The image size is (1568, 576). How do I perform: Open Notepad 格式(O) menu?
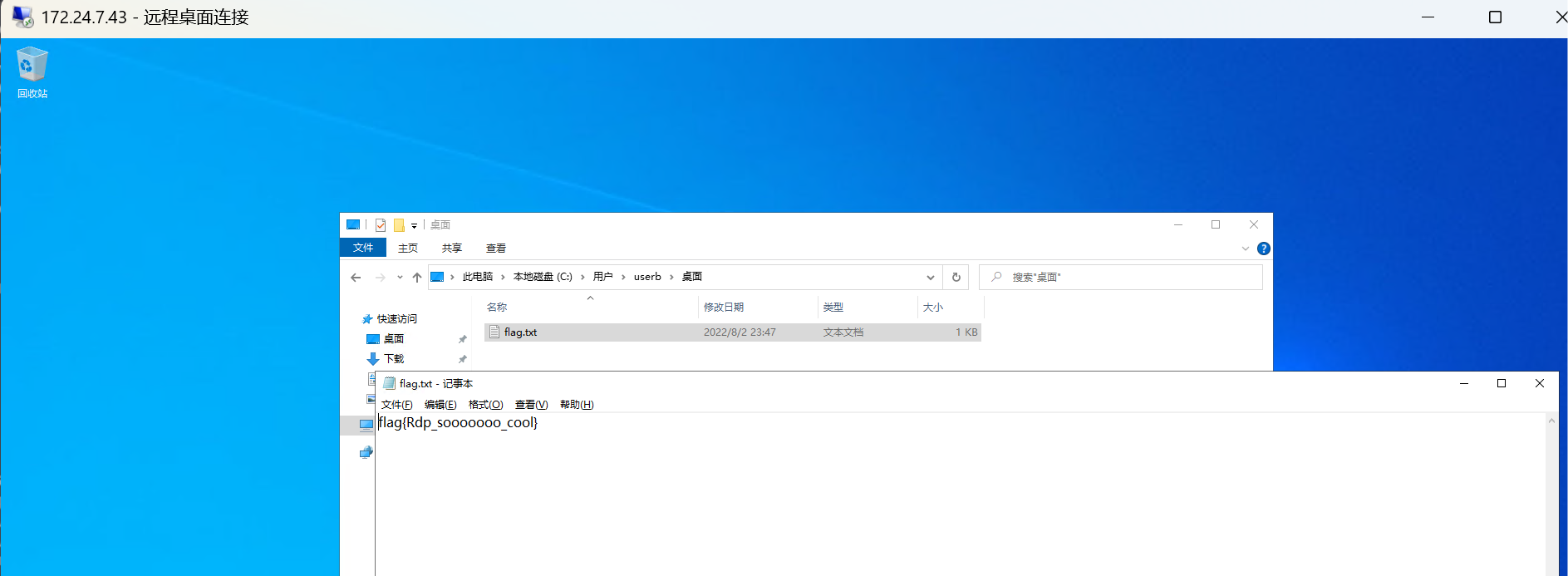pos(486,405)
